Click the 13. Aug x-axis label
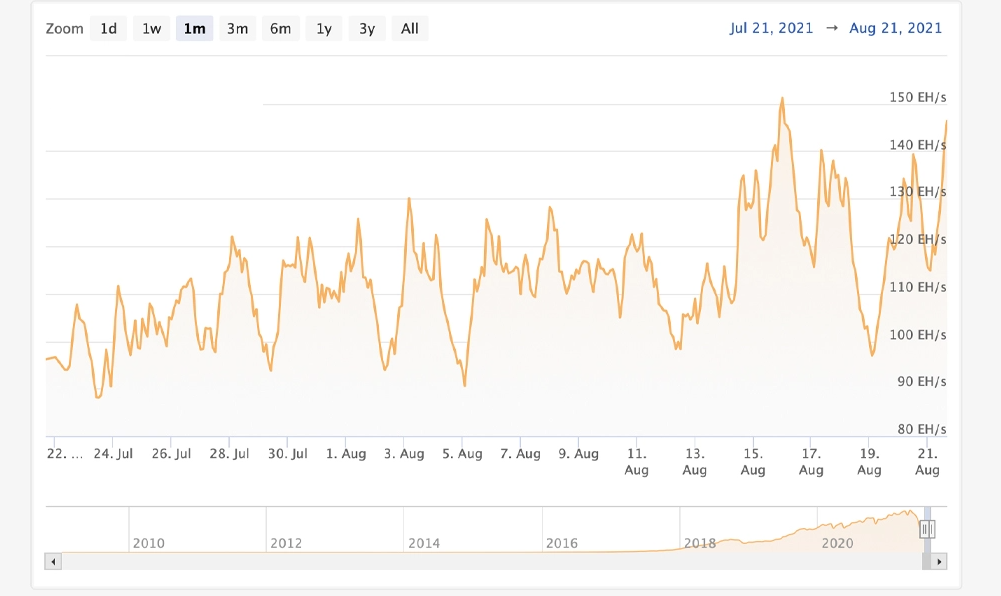Viewport: 1001px width, 596px height. [695, 462]
